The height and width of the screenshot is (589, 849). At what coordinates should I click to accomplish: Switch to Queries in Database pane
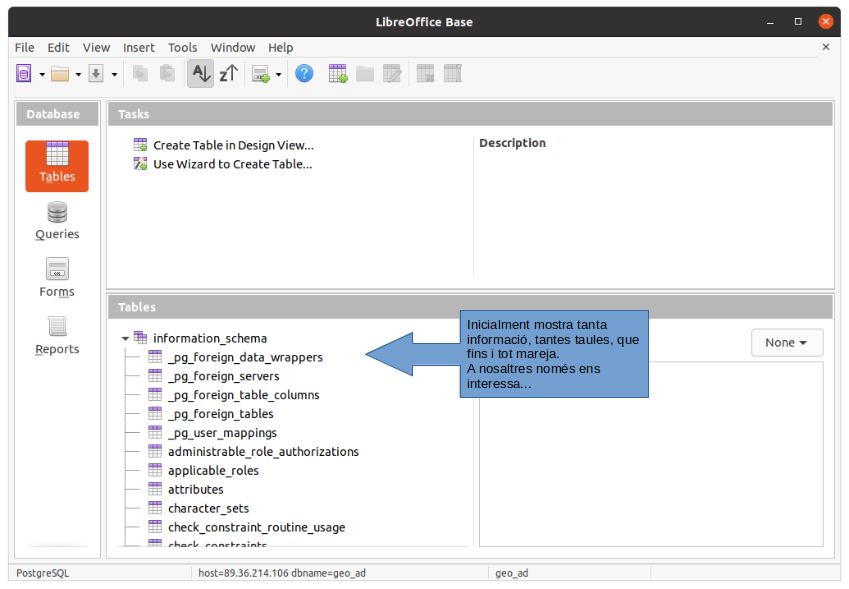57,221
